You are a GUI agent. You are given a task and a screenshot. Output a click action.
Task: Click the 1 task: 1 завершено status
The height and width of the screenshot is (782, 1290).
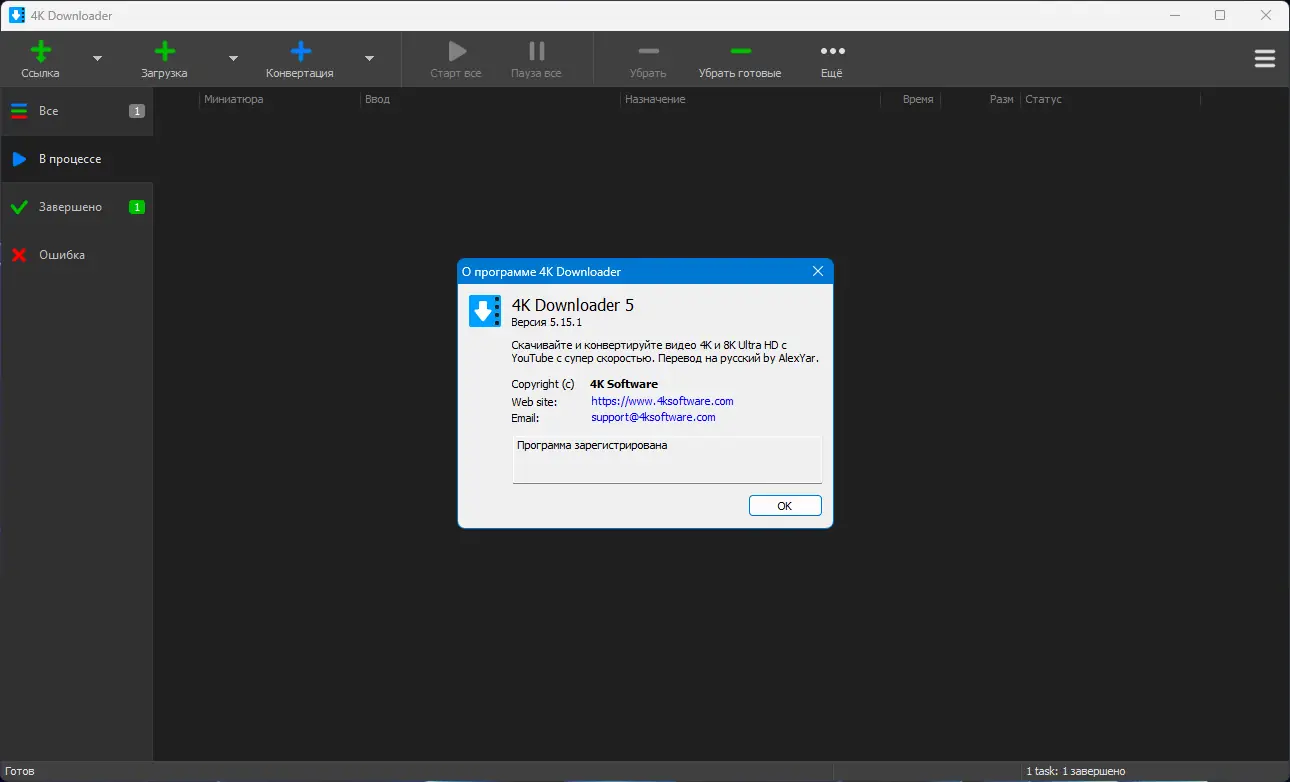pos(1075,772)
